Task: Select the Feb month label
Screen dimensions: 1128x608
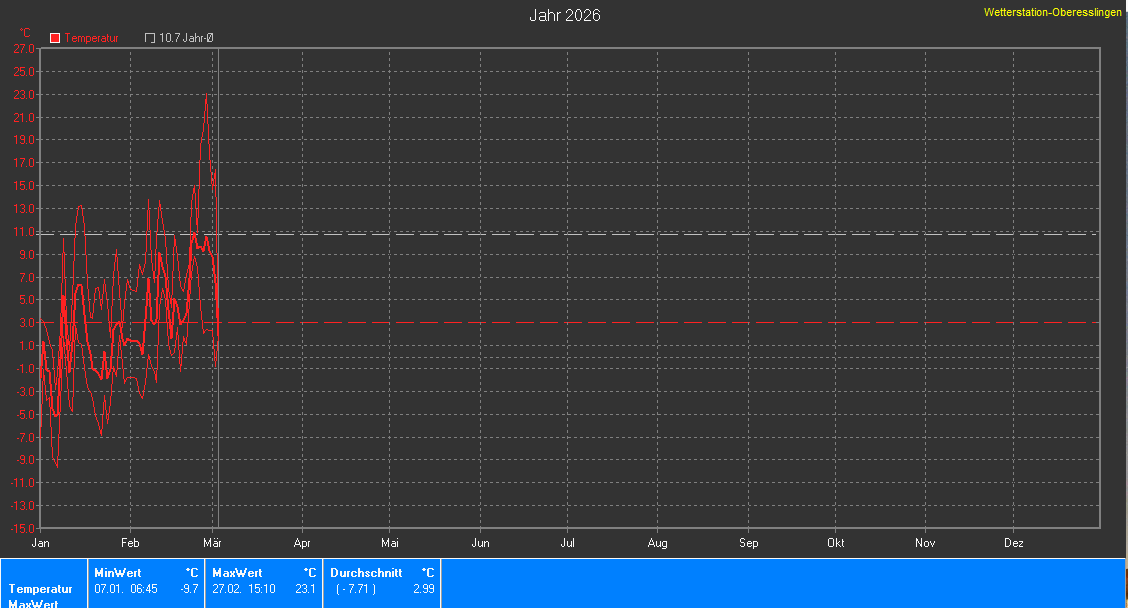Action: pos(130,543)
